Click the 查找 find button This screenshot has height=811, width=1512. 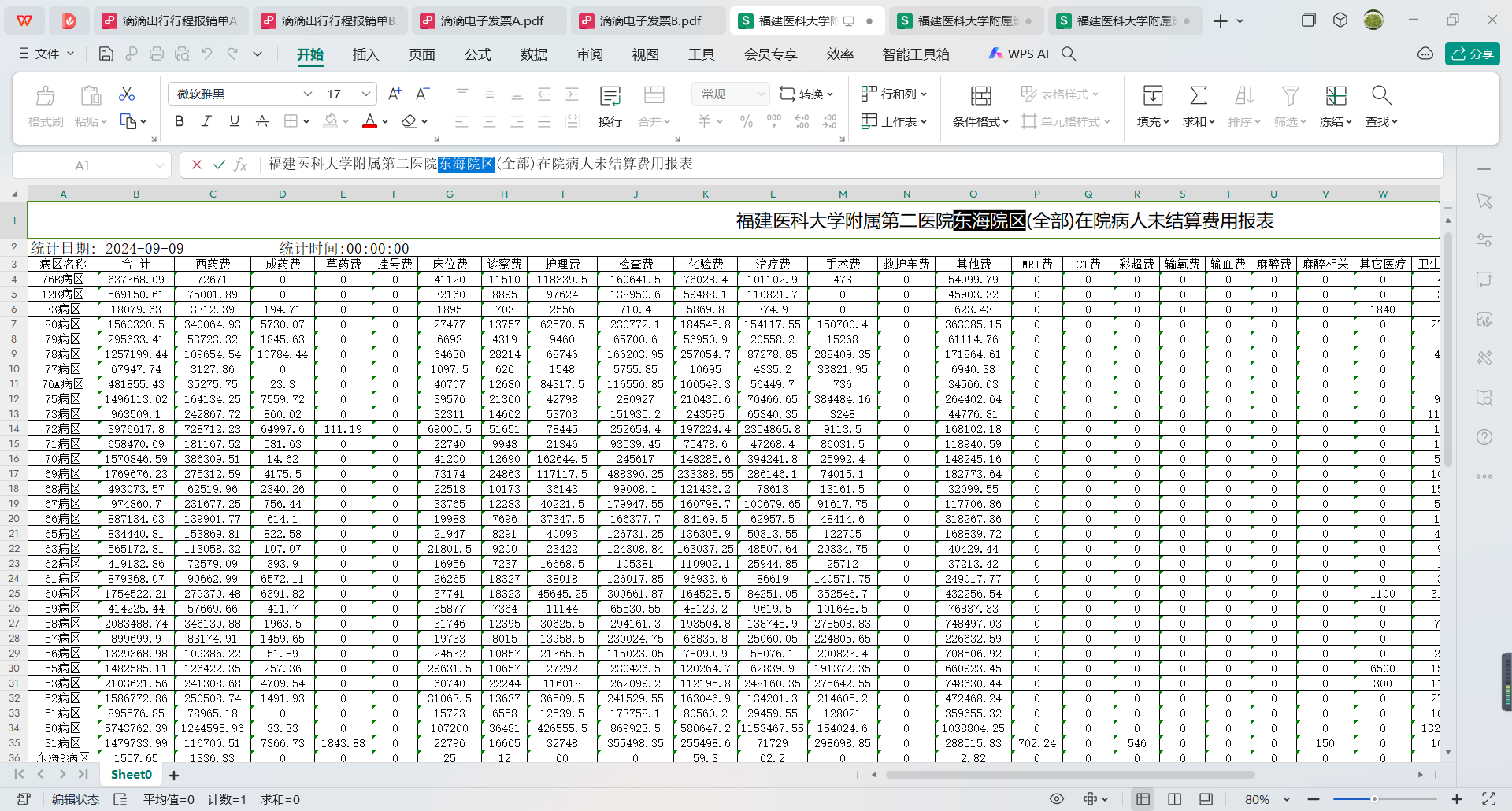(x=1381, y=106)
